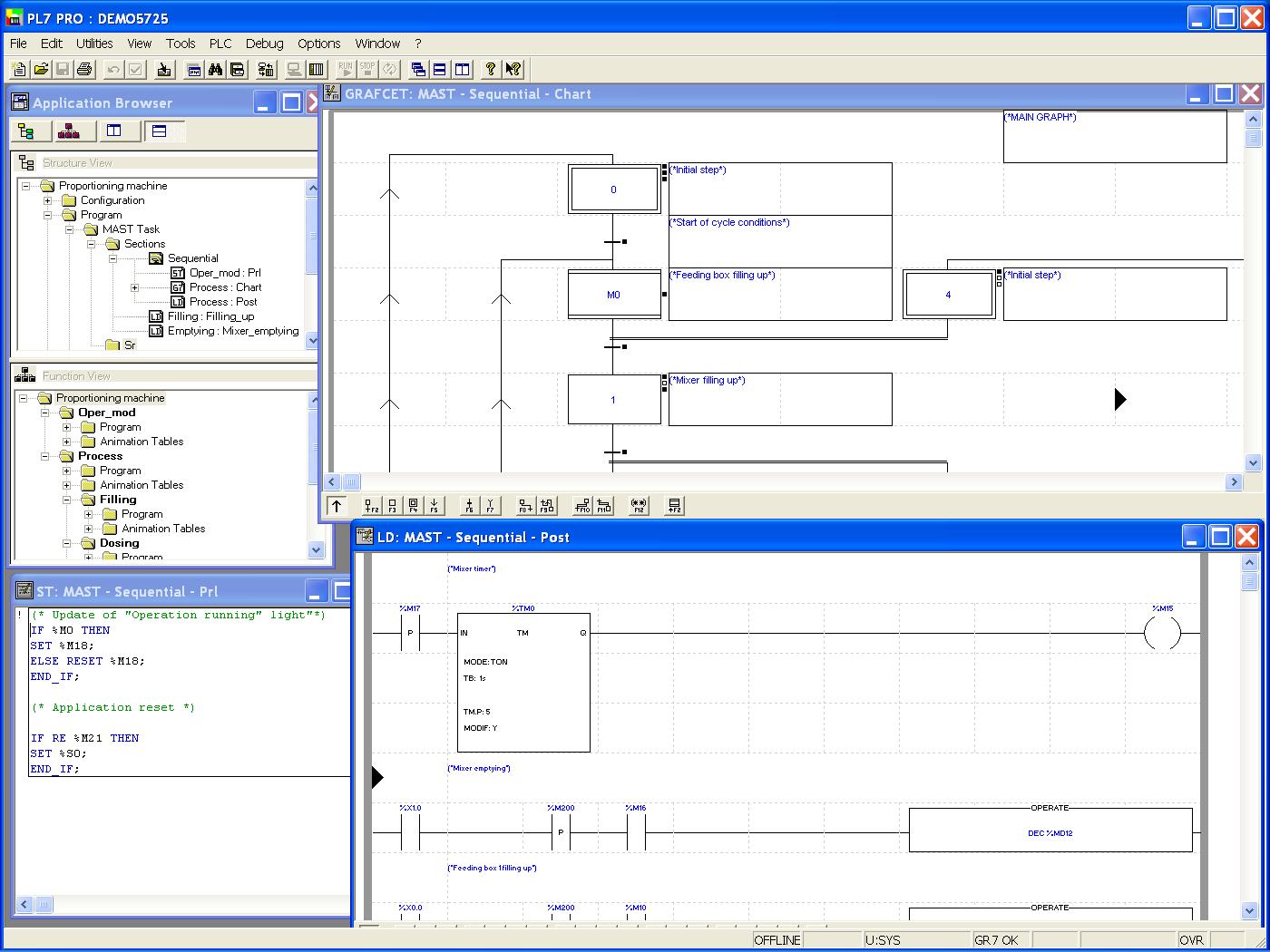Click the Tile horizontally toolbar icon
Screen dimensions: 1270x952
(440, 69)
